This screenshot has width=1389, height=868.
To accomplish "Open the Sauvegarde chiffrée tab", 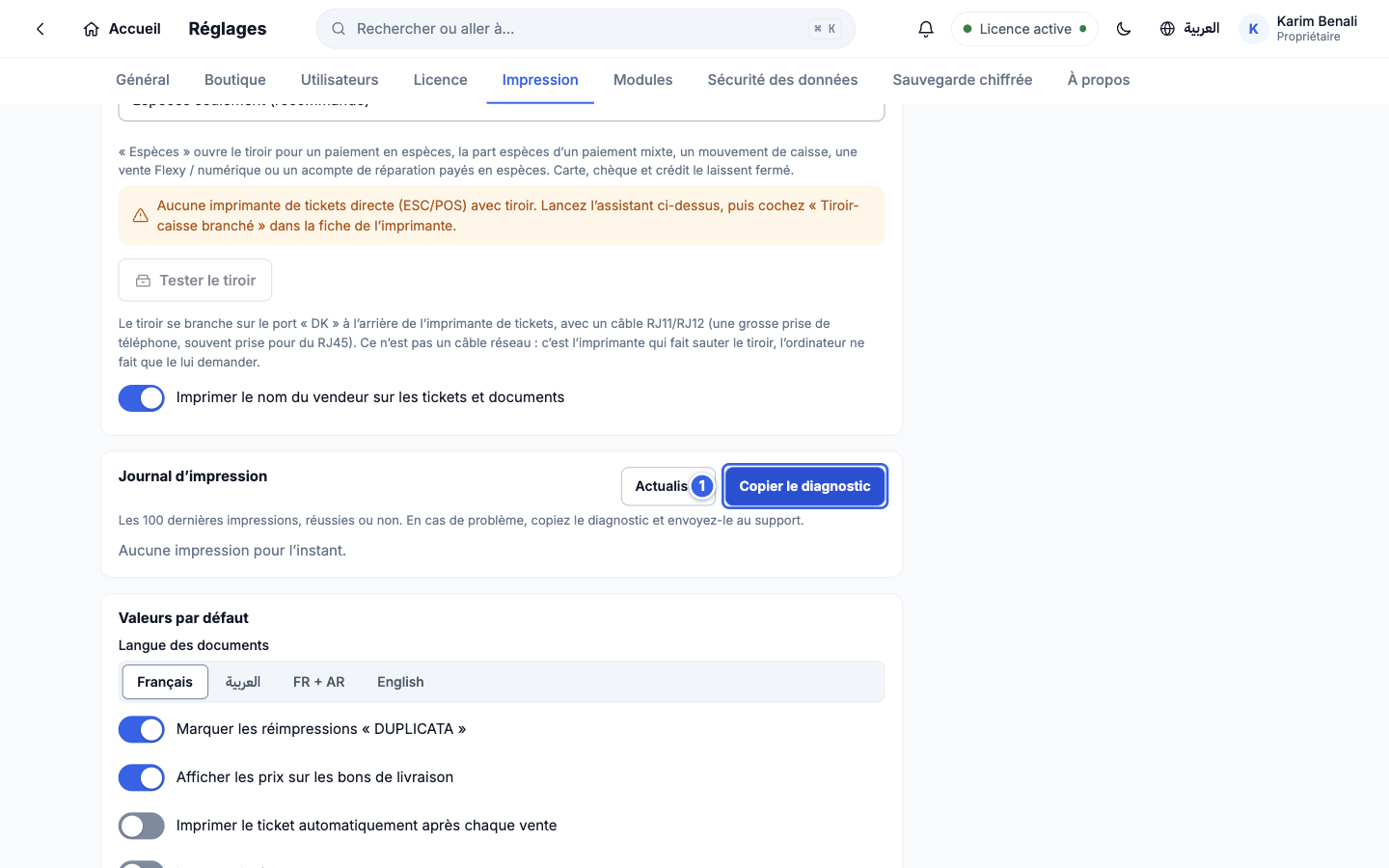I will pos(963,80).
